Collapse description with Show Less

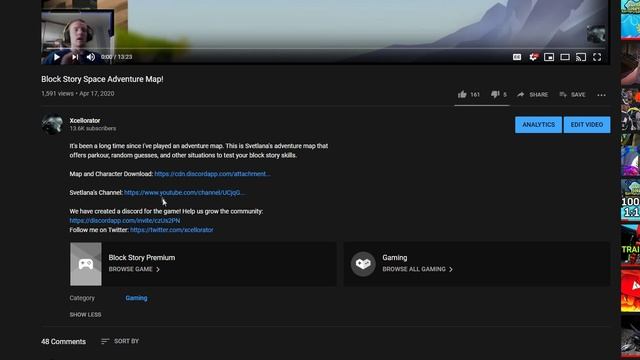(85, 315)
